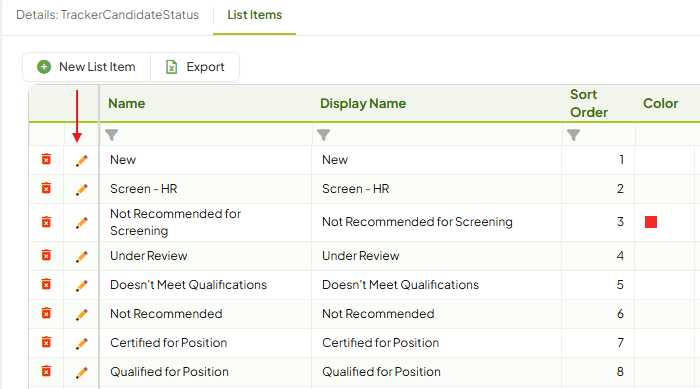Sort by Name column header
This screenshot has height=389, width=700.
click(x=127, y=104)
